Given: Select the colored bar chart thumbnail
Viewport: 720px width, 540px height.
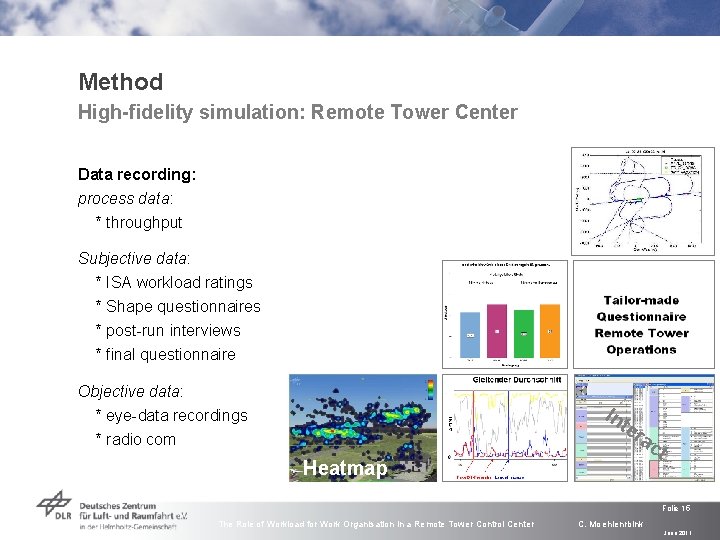Looking at the screenshot, I should [x=505, y=314].
